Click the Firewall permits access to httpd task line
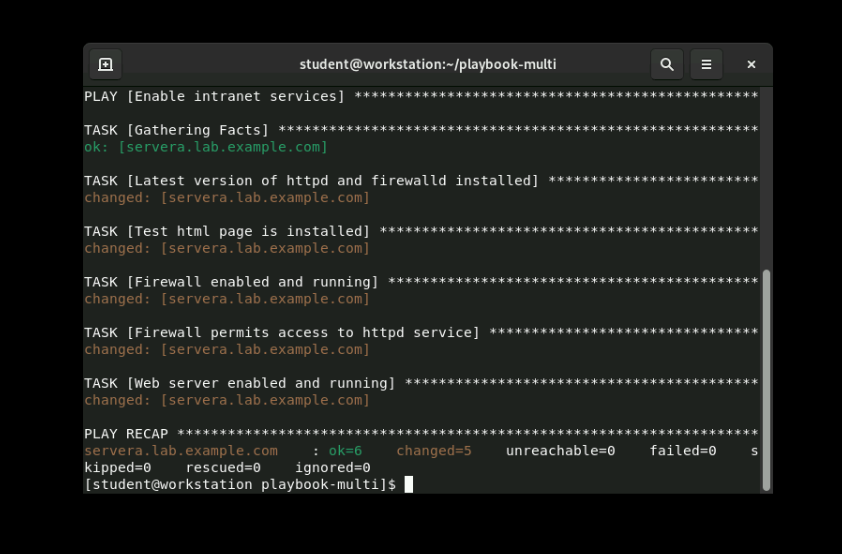This screenshot has width=842, height=554. pyautogui.click(x=421, y=333)
